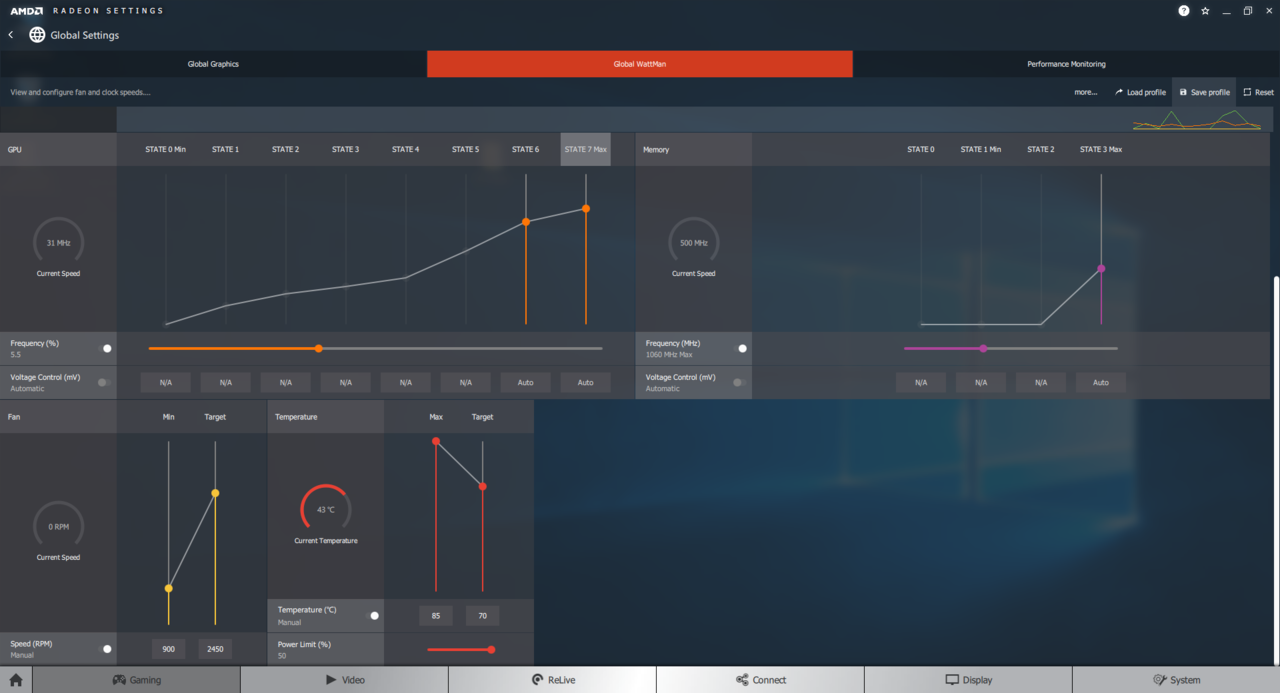Select the Global WattMan tab
The height and width of the screenshot is (693, 1280).
click(x=640, y=64)
